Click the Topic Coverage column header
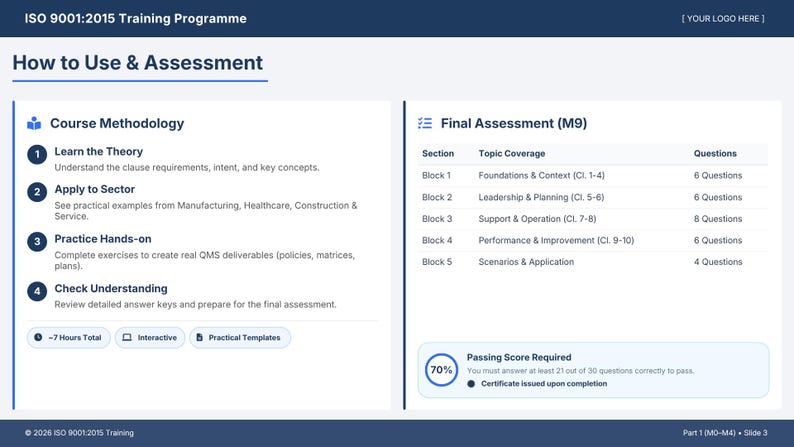 pyautogui.click(x=512, y=153)
